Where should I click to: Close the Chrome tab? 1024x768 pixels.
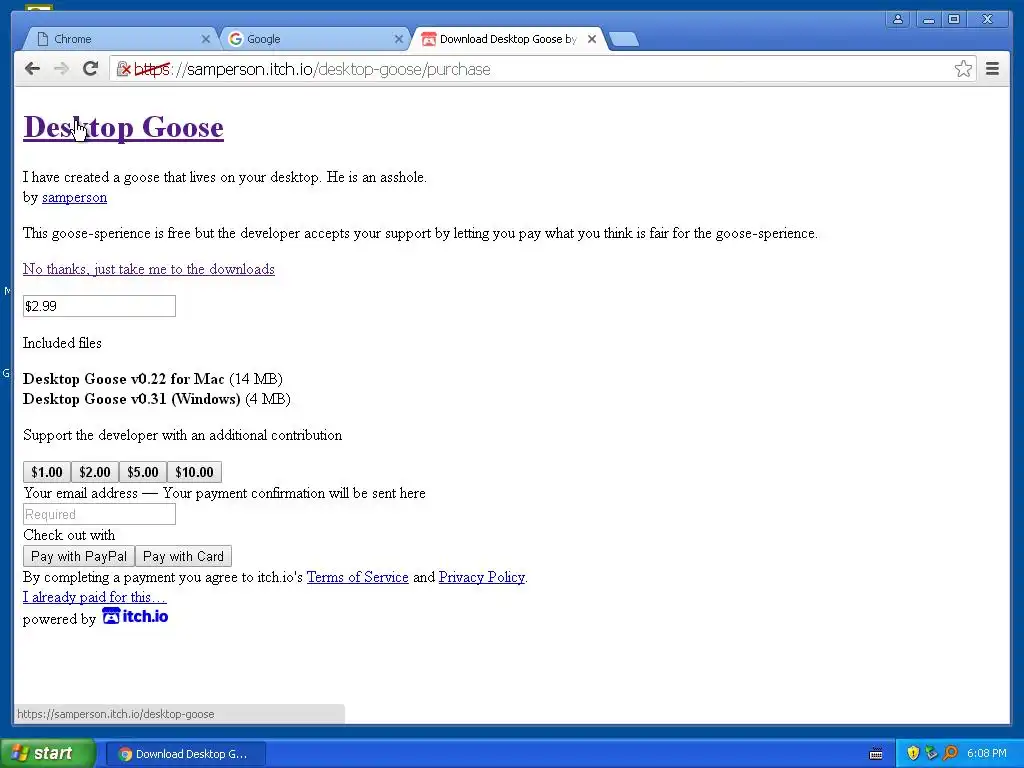206,39
